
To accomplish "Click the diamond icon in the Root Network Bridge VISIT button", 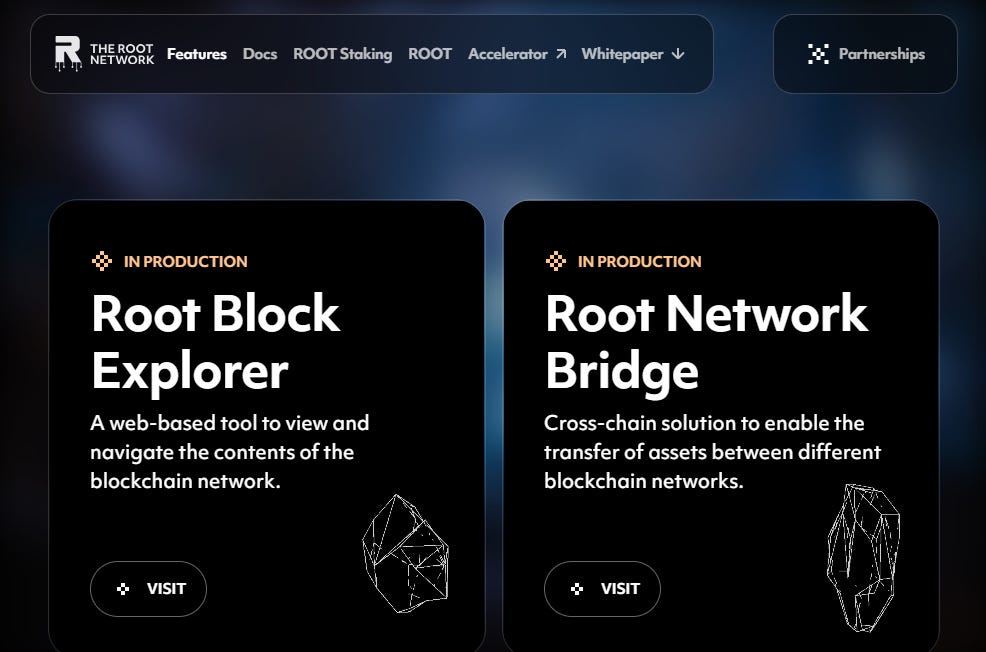I will click(576, 589).
